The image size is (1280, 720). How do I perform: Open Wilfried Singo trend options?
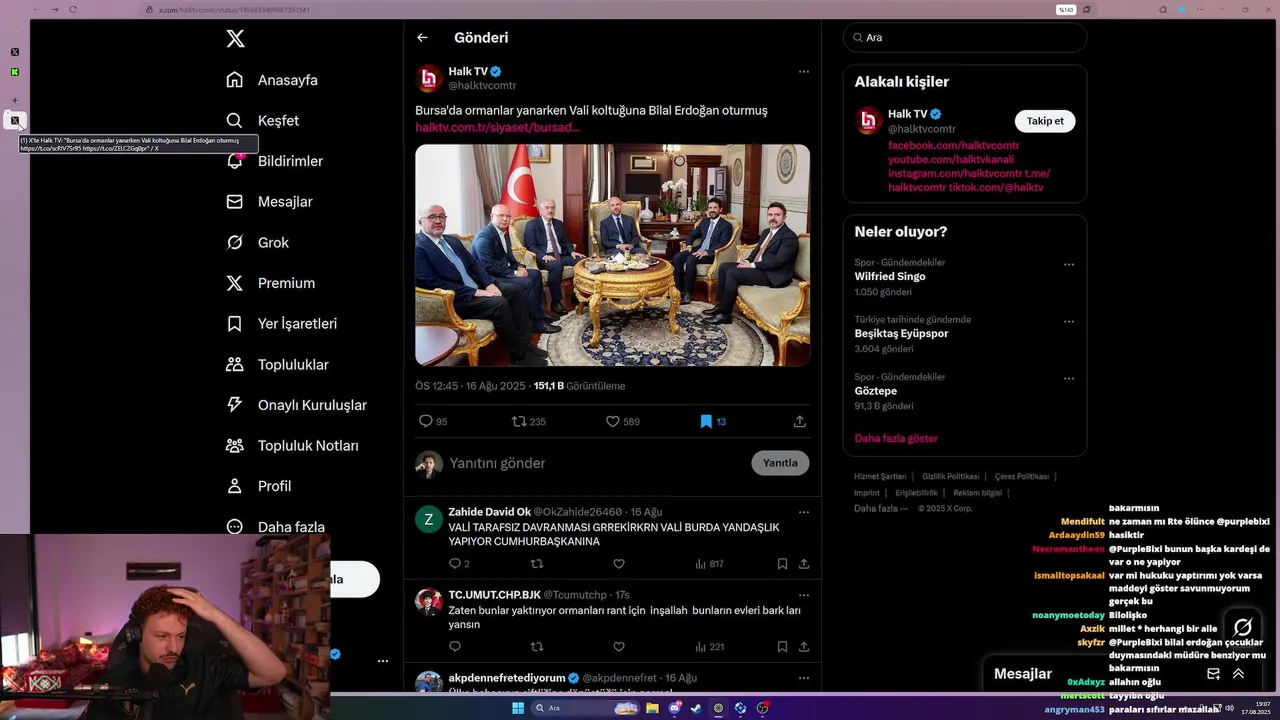(x=1069, y=265)
